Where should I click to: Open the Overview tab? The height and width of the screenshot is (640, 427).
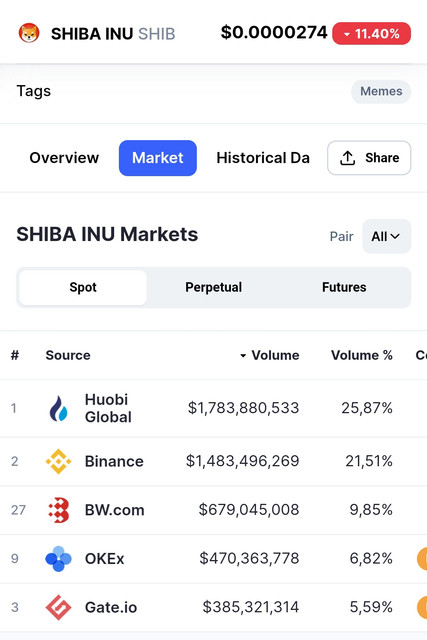pyautogui.click(x=64, y=158)
